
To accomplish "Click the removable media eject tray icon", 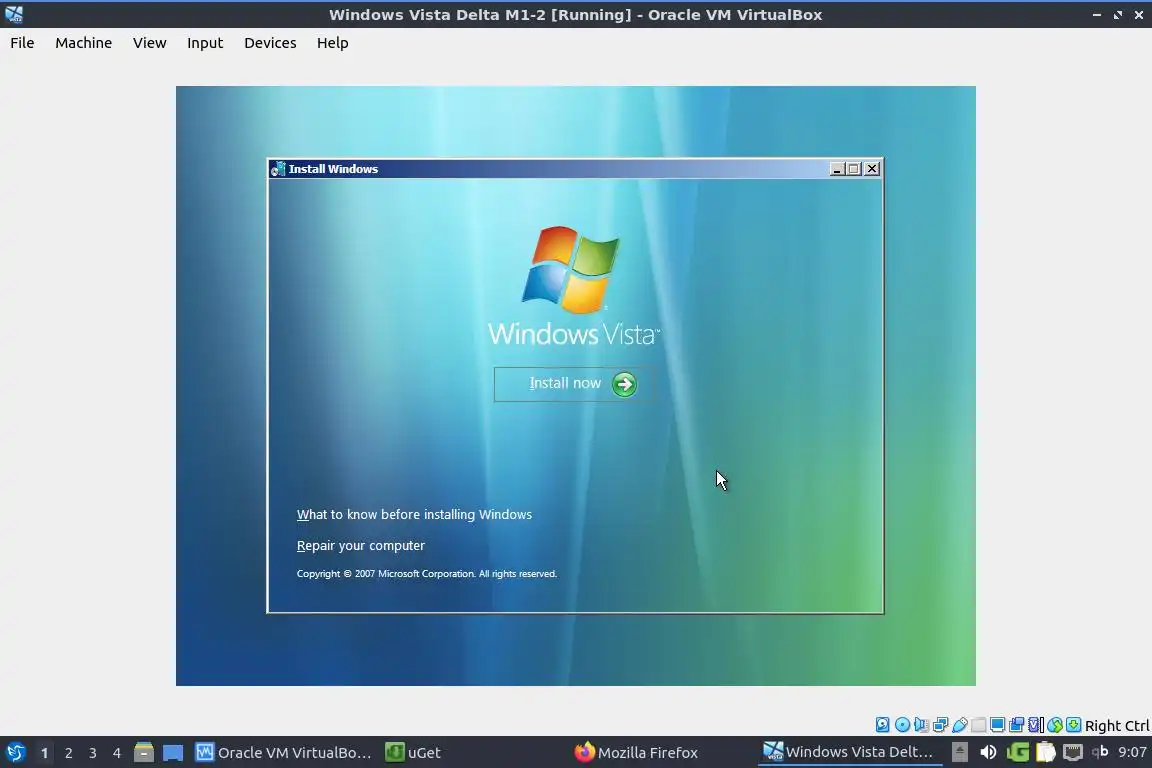I will [960, 752].
